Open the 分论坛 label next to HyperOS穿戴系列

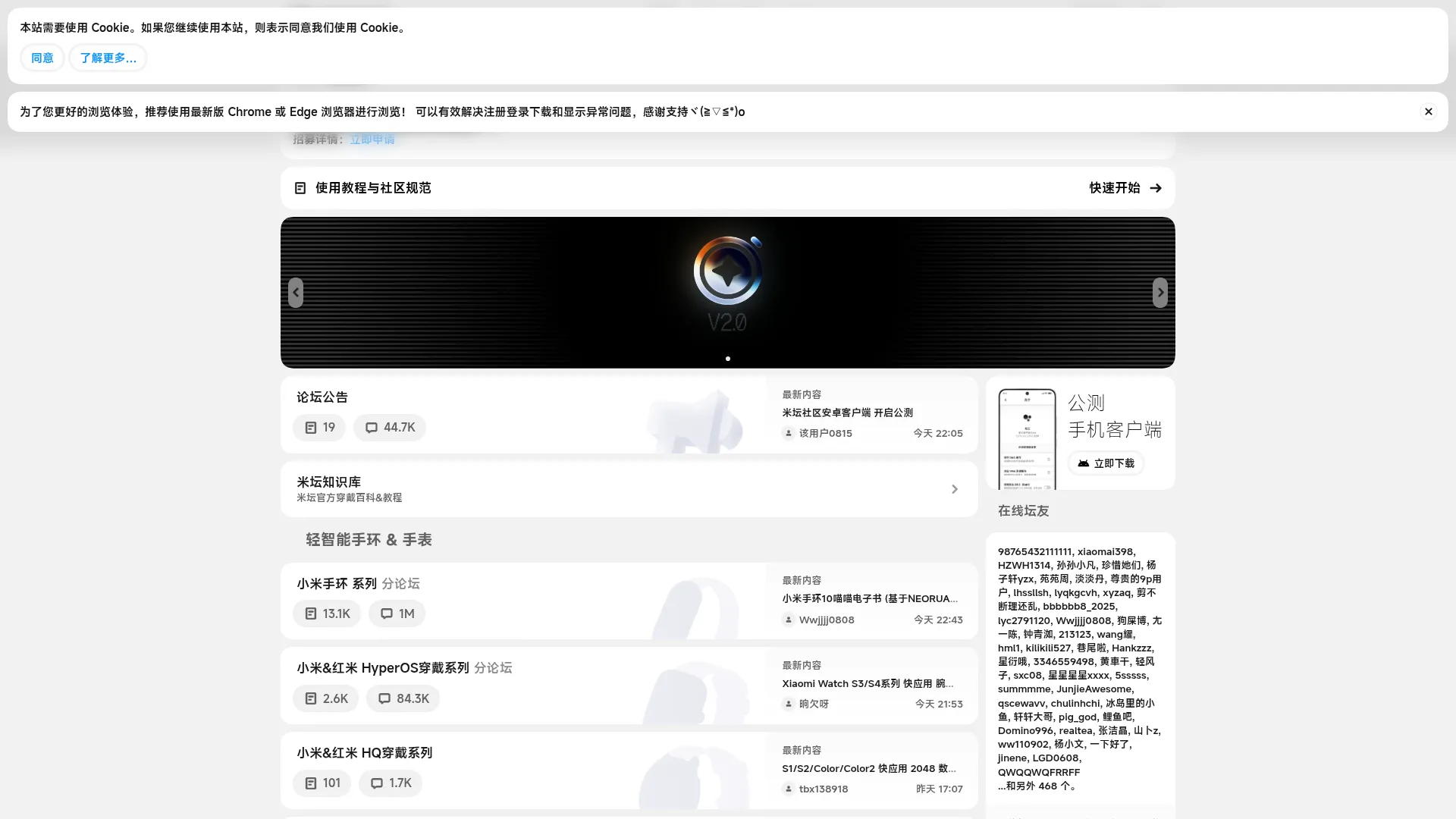(x=493, y=668)
